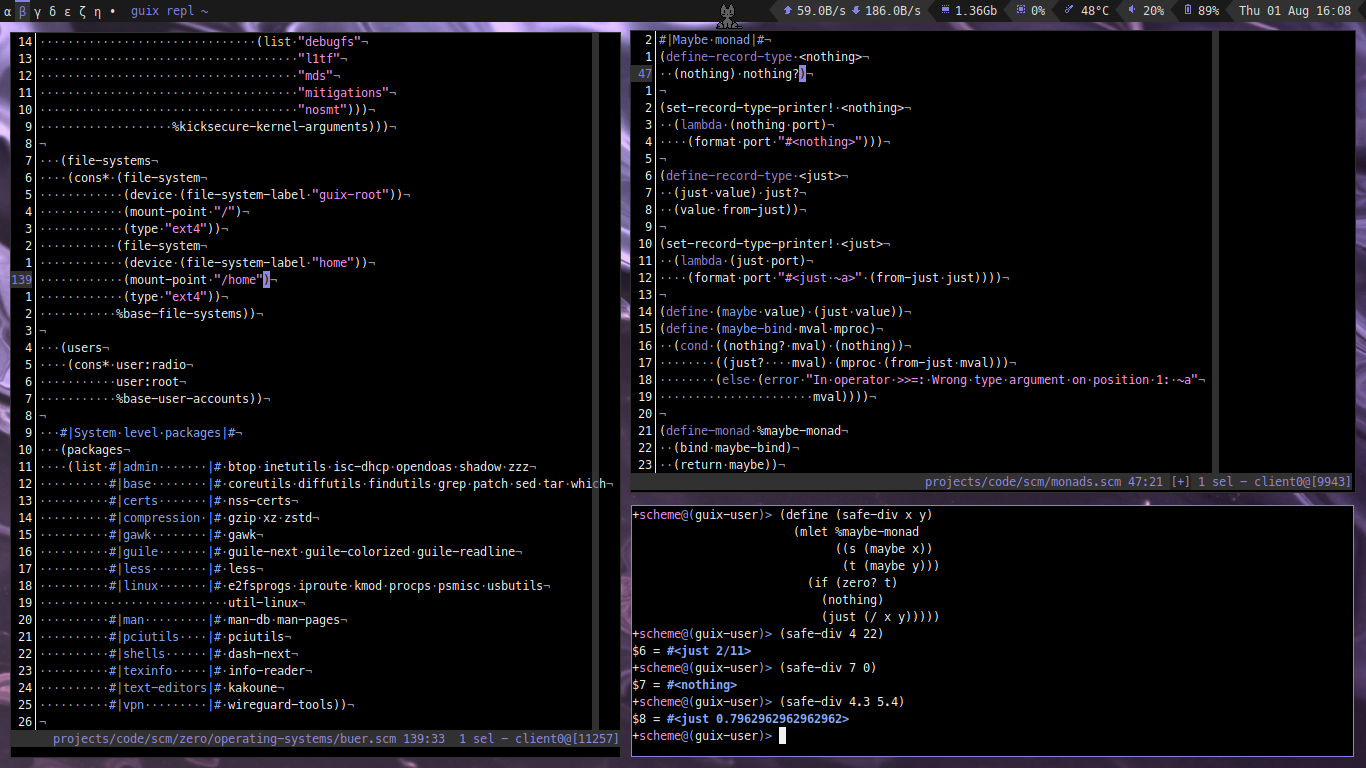This screenshot has width=1366, height=768.
Task: Click %base-user-accounts in the left editor
Action: pos(182,398)
